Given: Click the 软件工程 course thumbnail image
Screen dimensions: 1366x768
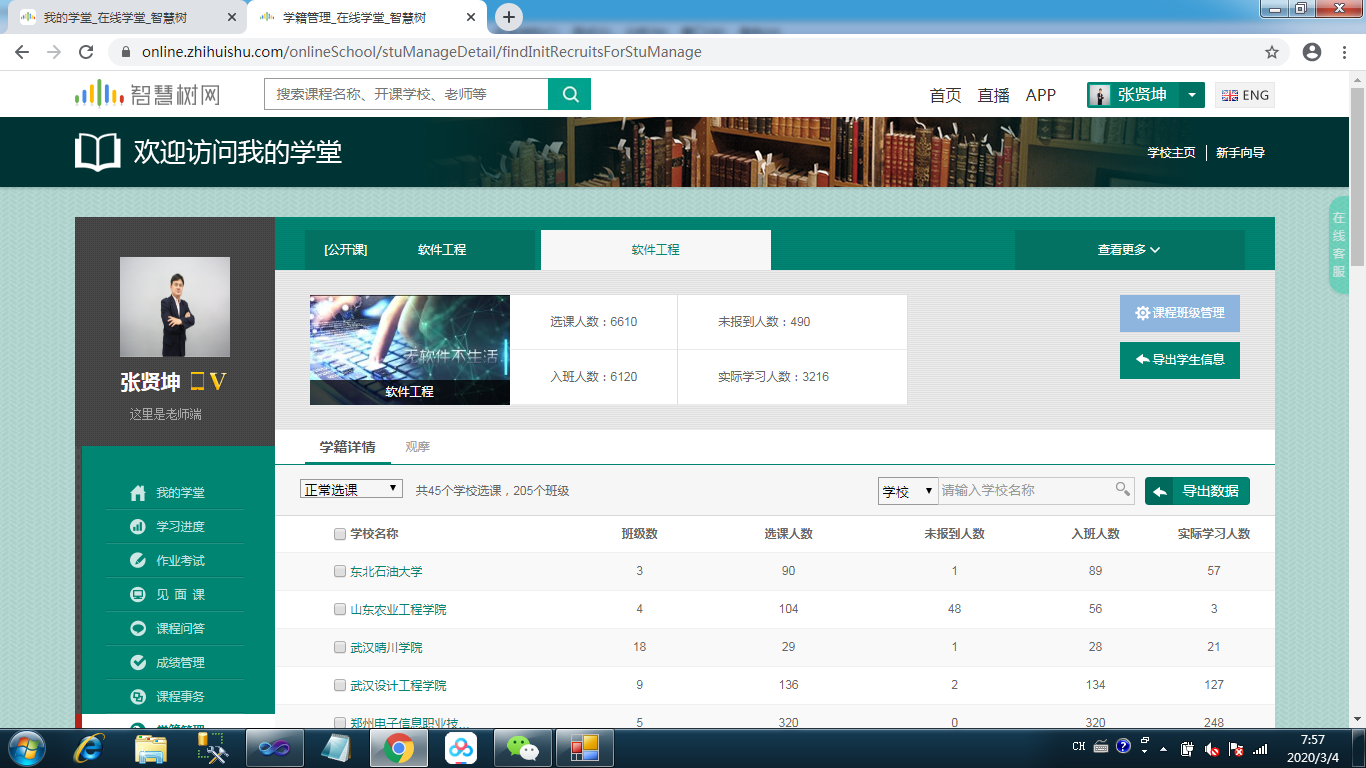Looking at the screenshot, I should pos(410,350).
